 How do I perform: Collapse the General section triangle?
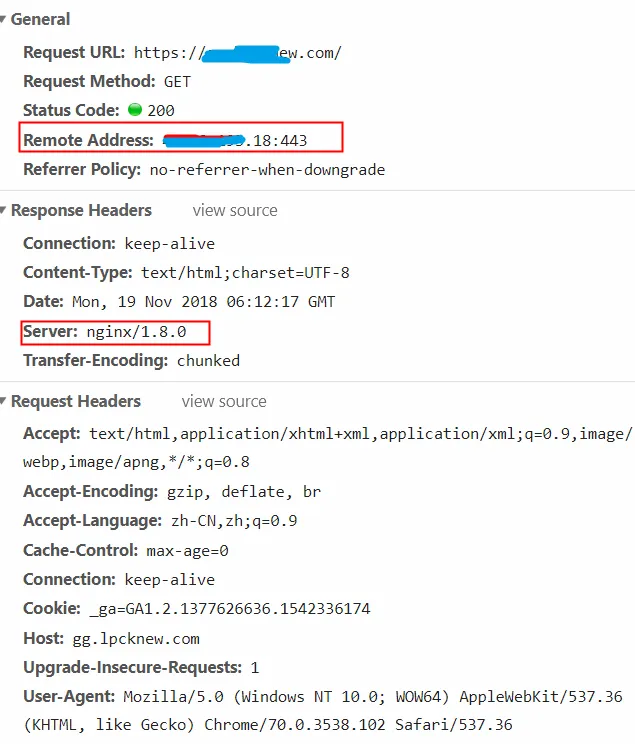(3, 19)
